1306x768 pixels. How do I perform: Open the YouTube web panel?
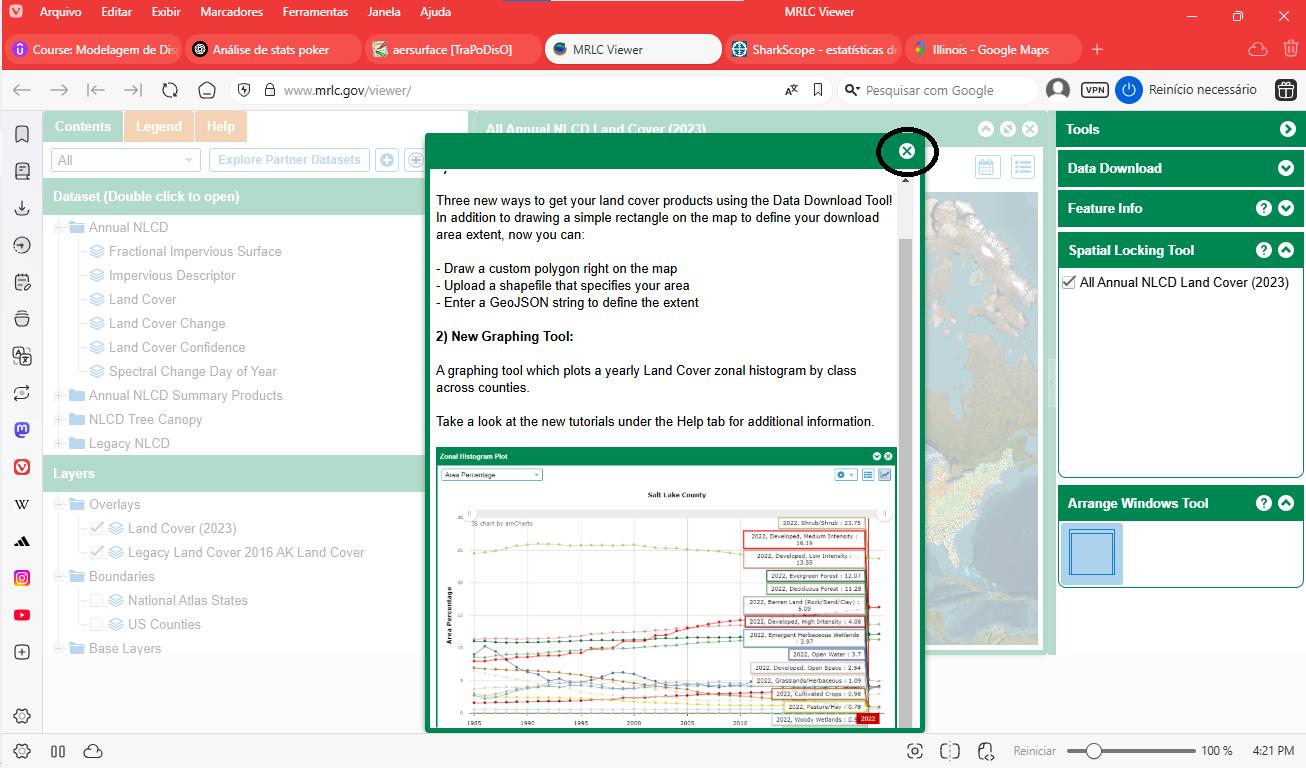(x=22, y=615)
